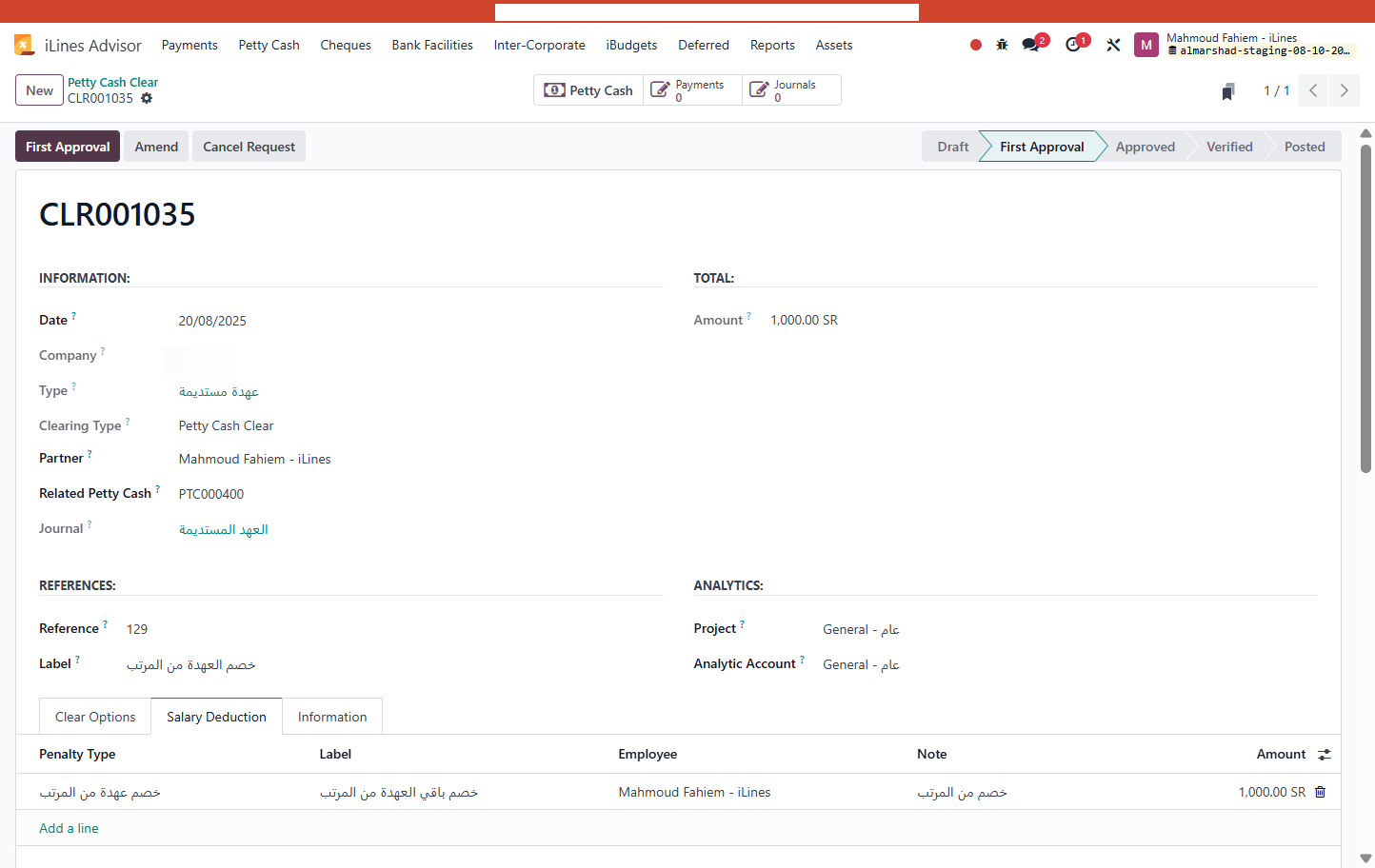Create a New record
The image size is (1375, 868).
click(39, 90)
